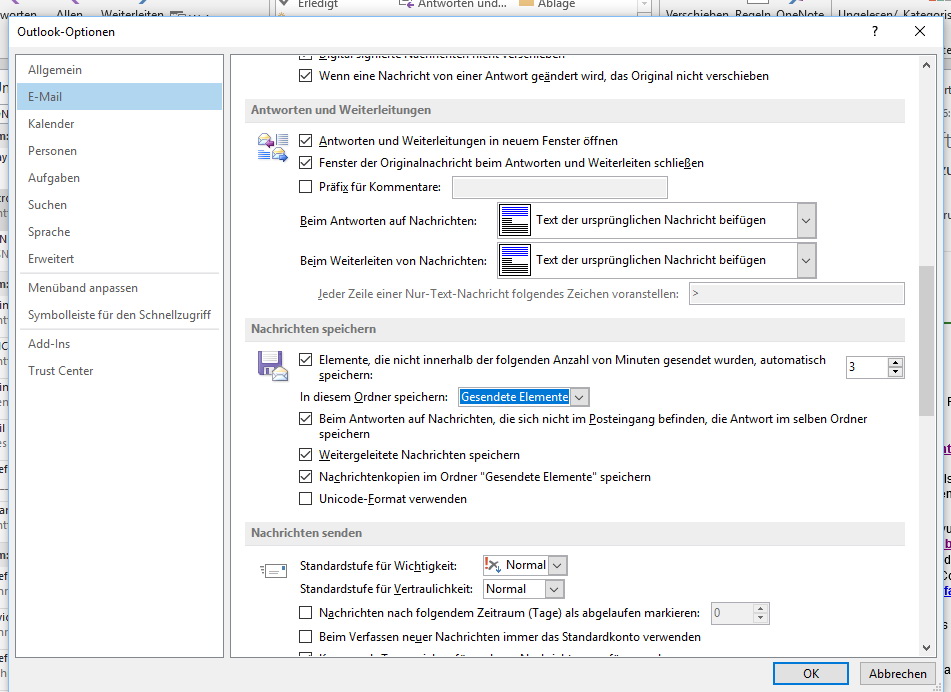Select the Allgemein options category
The image size is (951, 692).
click(119, 70)
